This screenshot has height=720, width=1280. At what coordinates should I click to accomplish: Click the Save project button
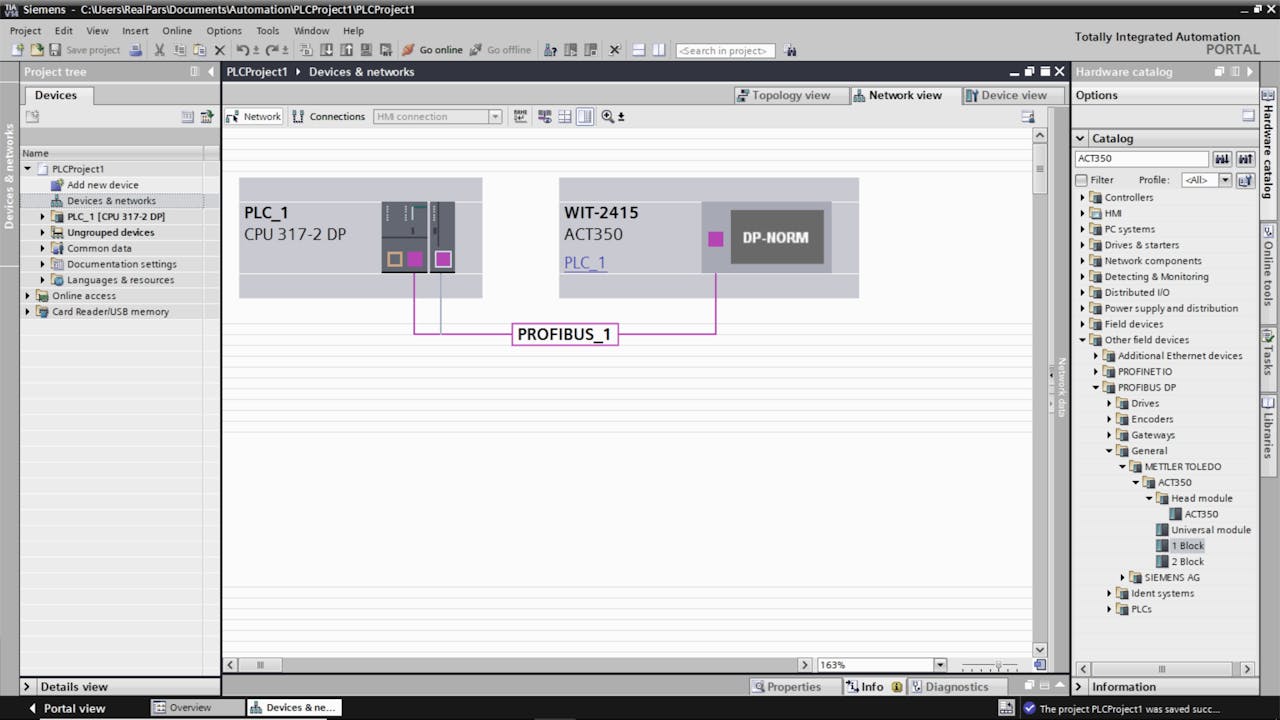click(84, 50)
